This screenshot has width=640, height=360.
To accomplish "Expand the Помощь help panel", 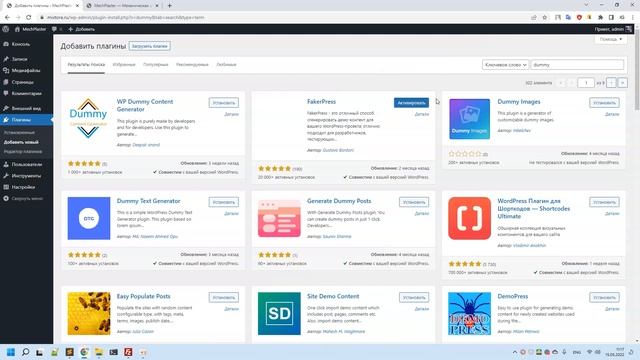I will point(611,39).
